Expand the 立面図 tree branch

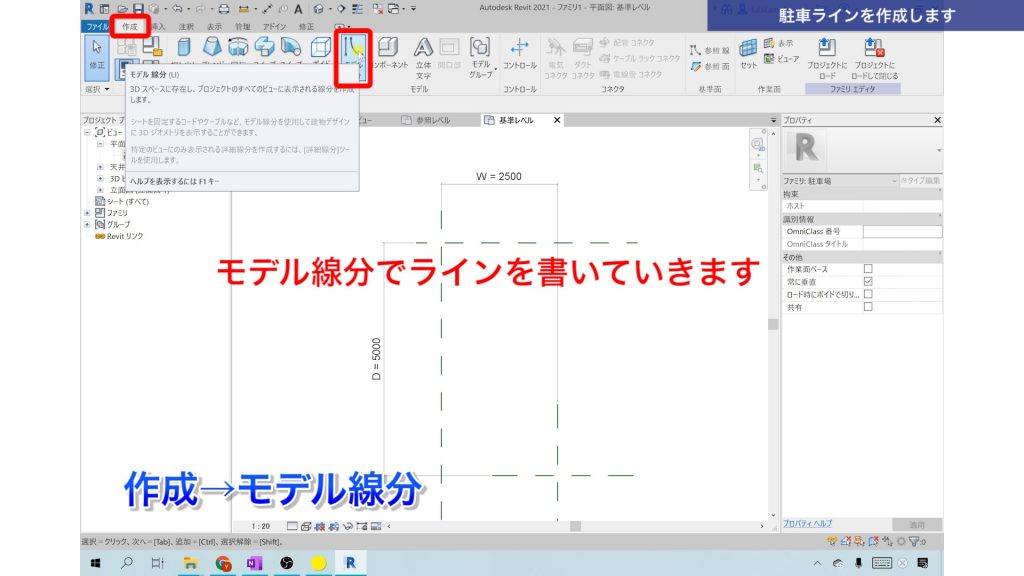pos(99,188)
